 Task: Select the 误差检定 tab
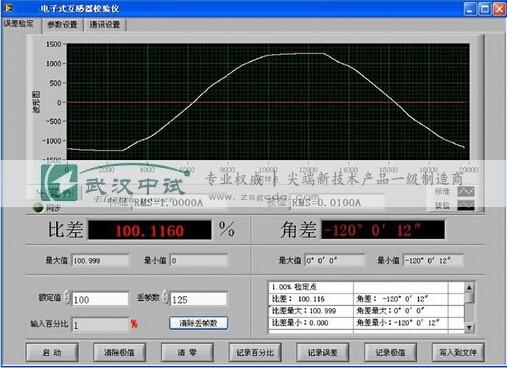coord(19,24)
